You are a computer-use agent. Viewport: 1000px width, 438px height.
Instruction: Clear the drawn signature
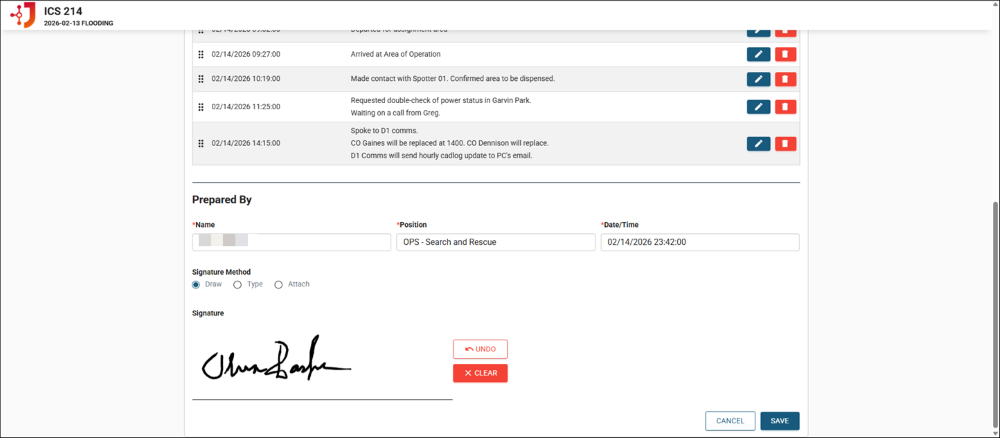pyautogui.click(x=480, y=373)
